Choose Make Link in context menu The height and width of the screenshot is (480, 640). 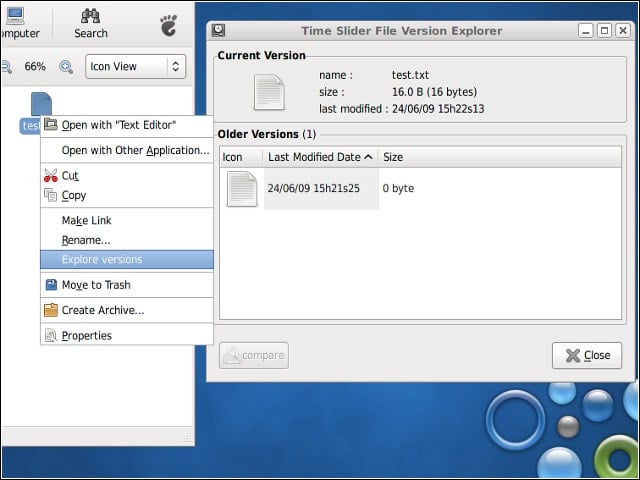click(x=127, y=220)
